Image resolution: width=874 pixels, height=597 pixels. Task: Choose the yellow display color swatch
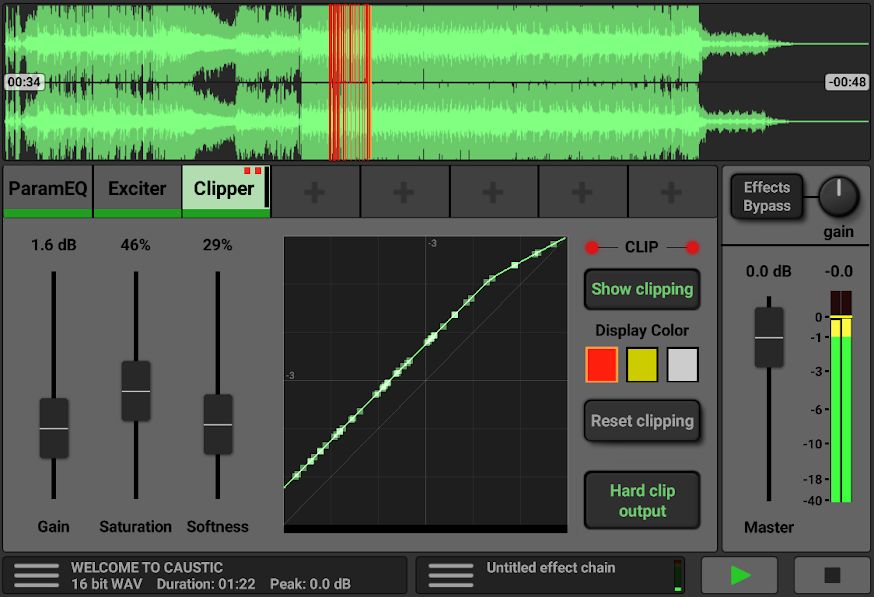642,365
